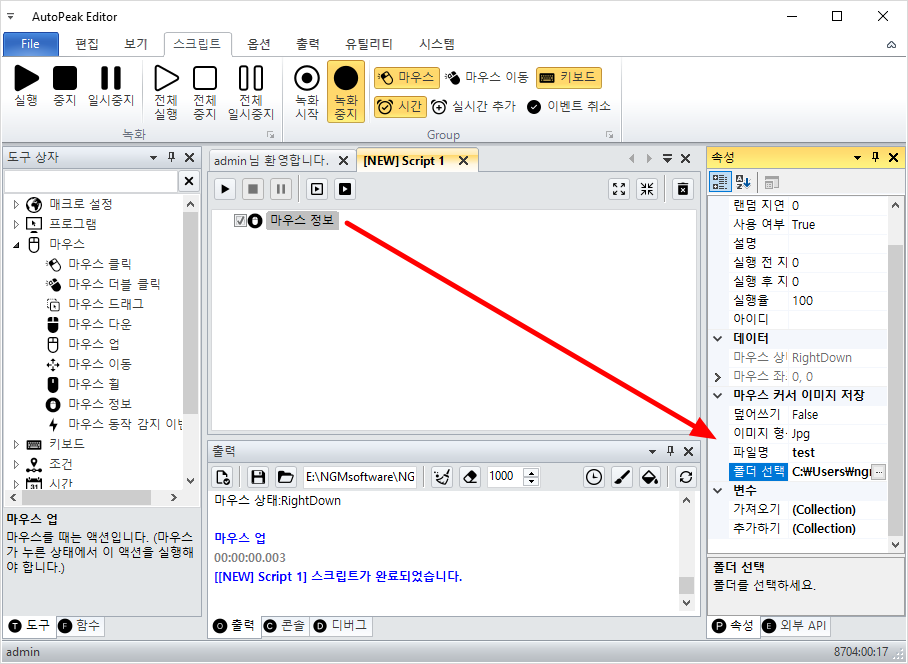The image size is (908, 664).
Task: Refresh the output panel
Action: tap(686, 477)
